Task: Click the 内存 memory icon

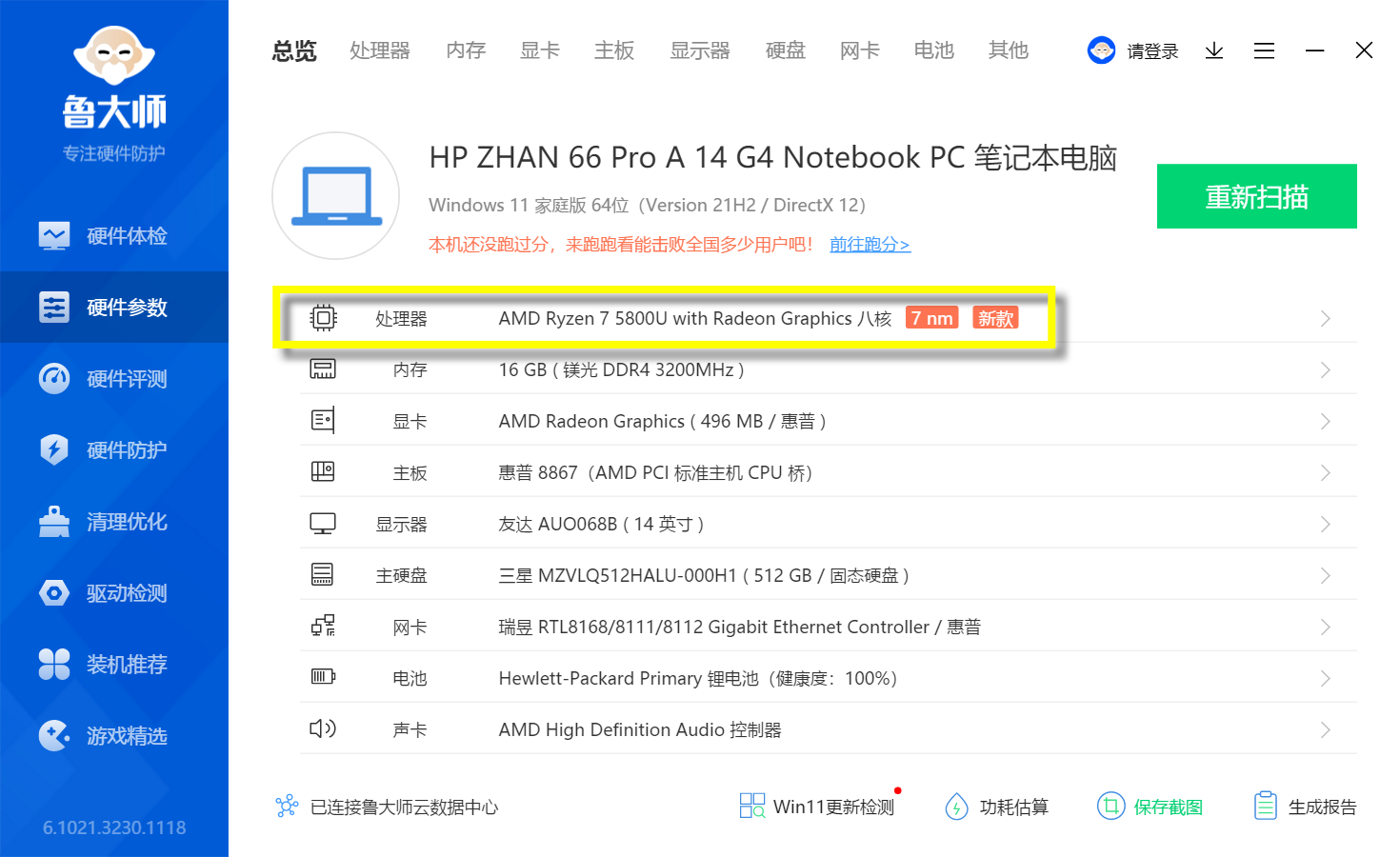Action: [323, 369]
